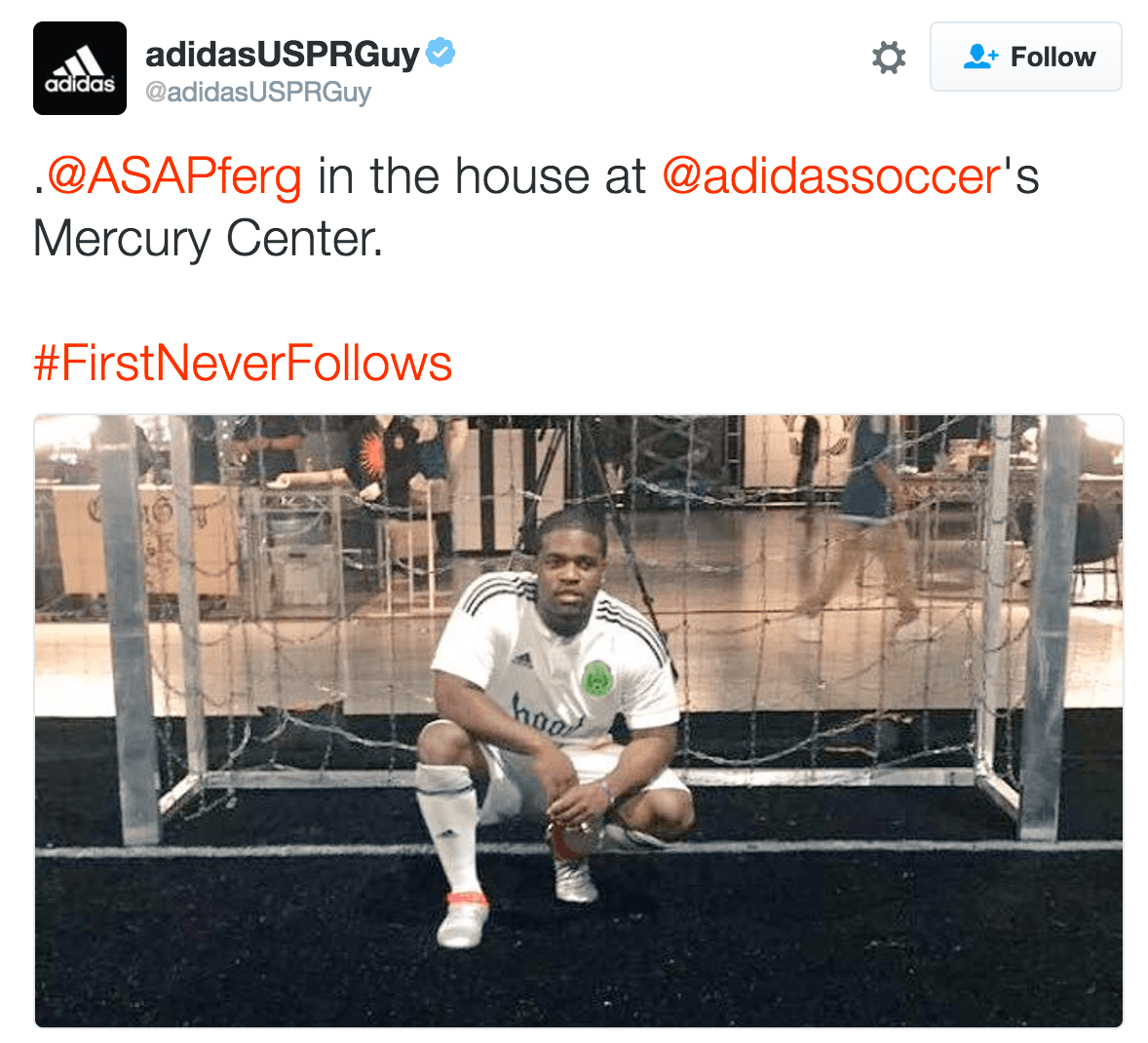Visit the @adidasUSPRGuy handle link
This screenshot has width=1148, height=1043.
pos(257,93)
